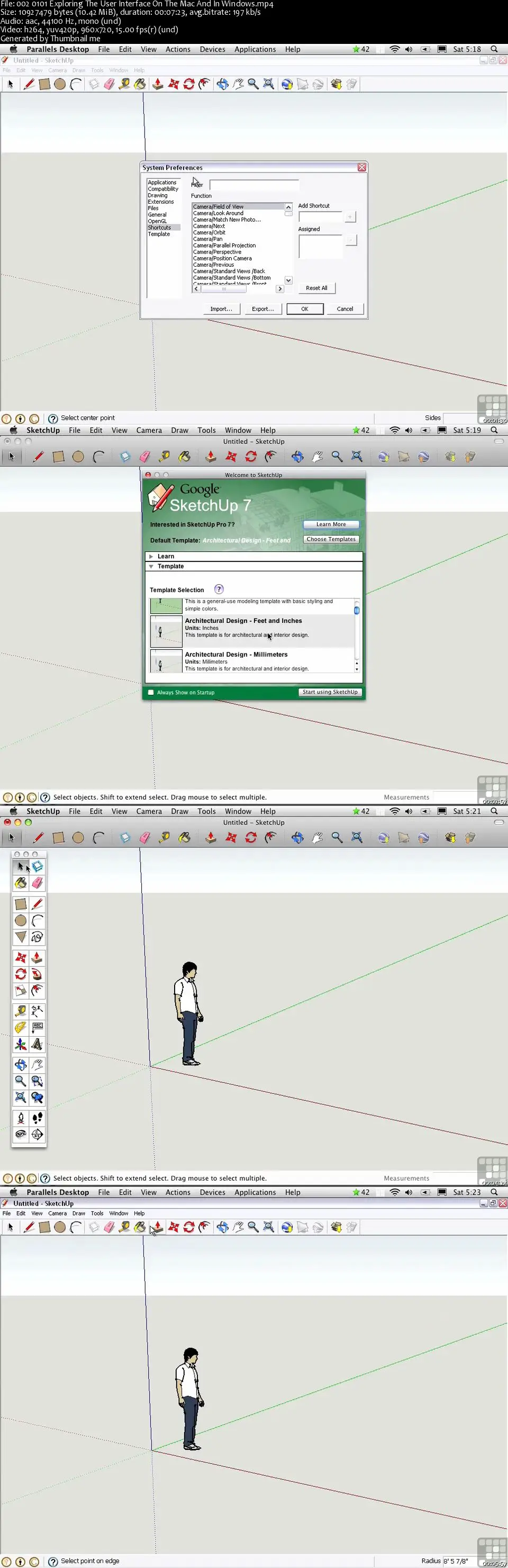Open Template Selection help question-mark icon
The height and width of the screenshot is (1568, 508).
[x=219, y=589]
